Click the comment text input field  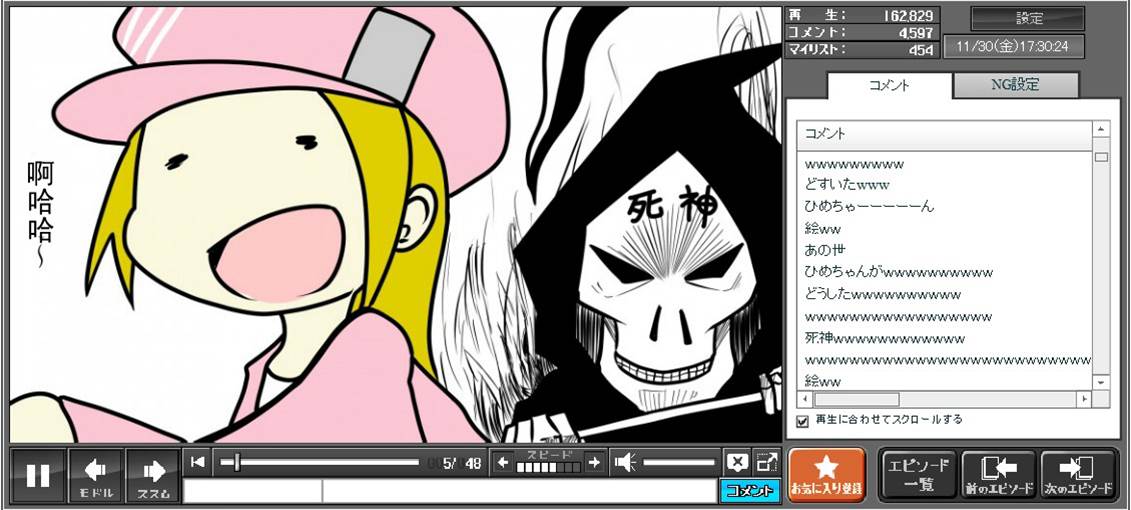(450, 491)
